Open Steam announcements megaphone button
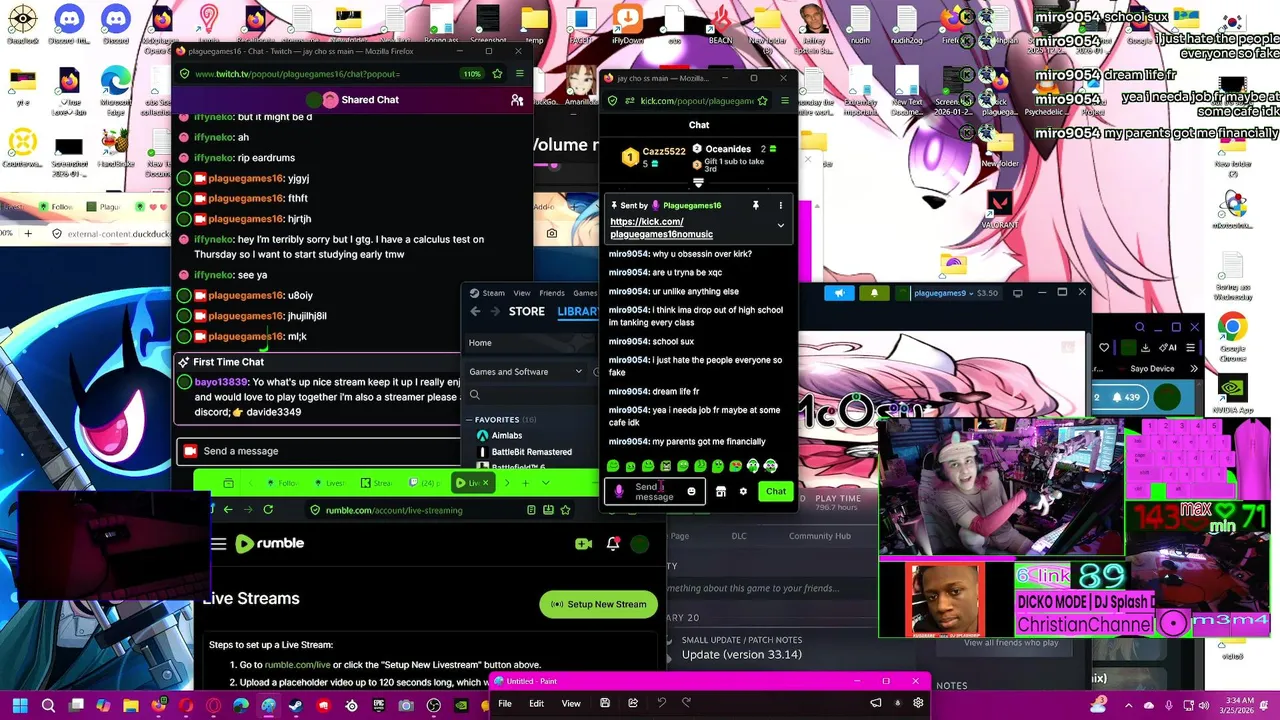This screenshot has height=720, width=1280. coord(840,293)
